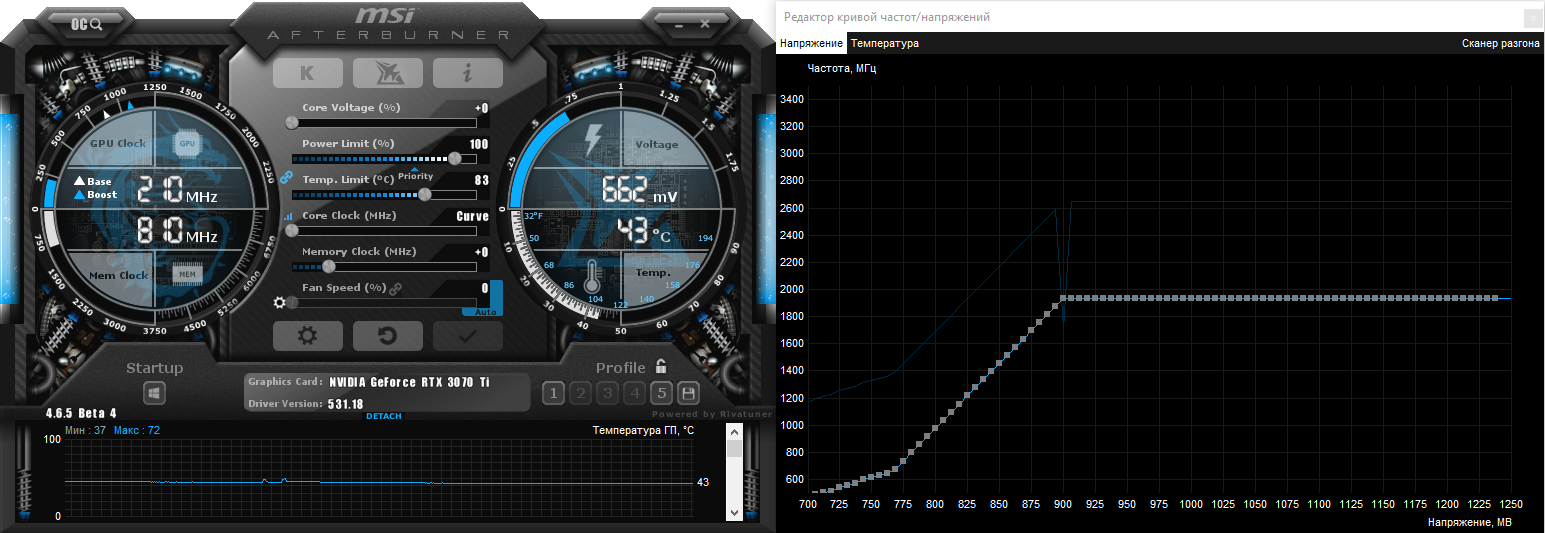Toggle fan speed Auto mode
1545x533 pixels.
pyautogui.click(x=485, y=312)
